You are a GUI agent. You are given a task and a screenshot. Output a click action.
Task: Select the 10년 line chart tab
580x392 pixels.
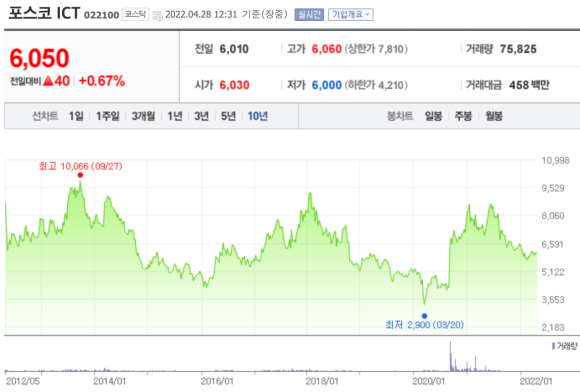(257, 116)
